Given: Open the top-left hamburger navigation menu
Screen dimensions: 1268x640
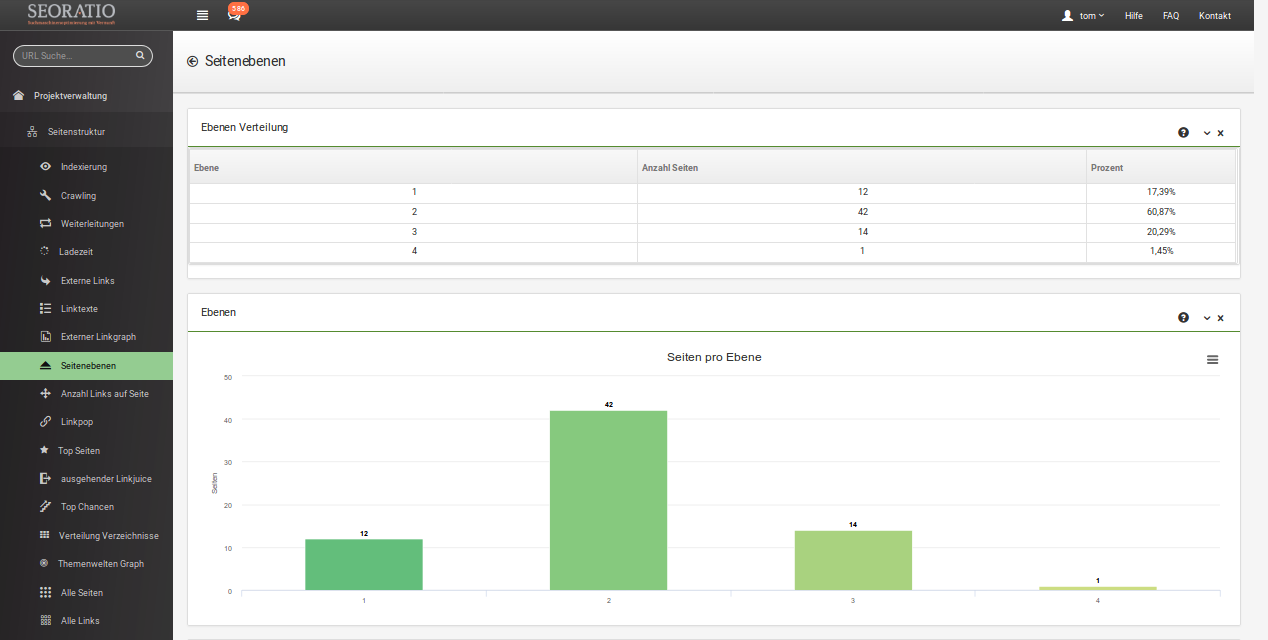Looking at the screenshot, I should [202, 15].
